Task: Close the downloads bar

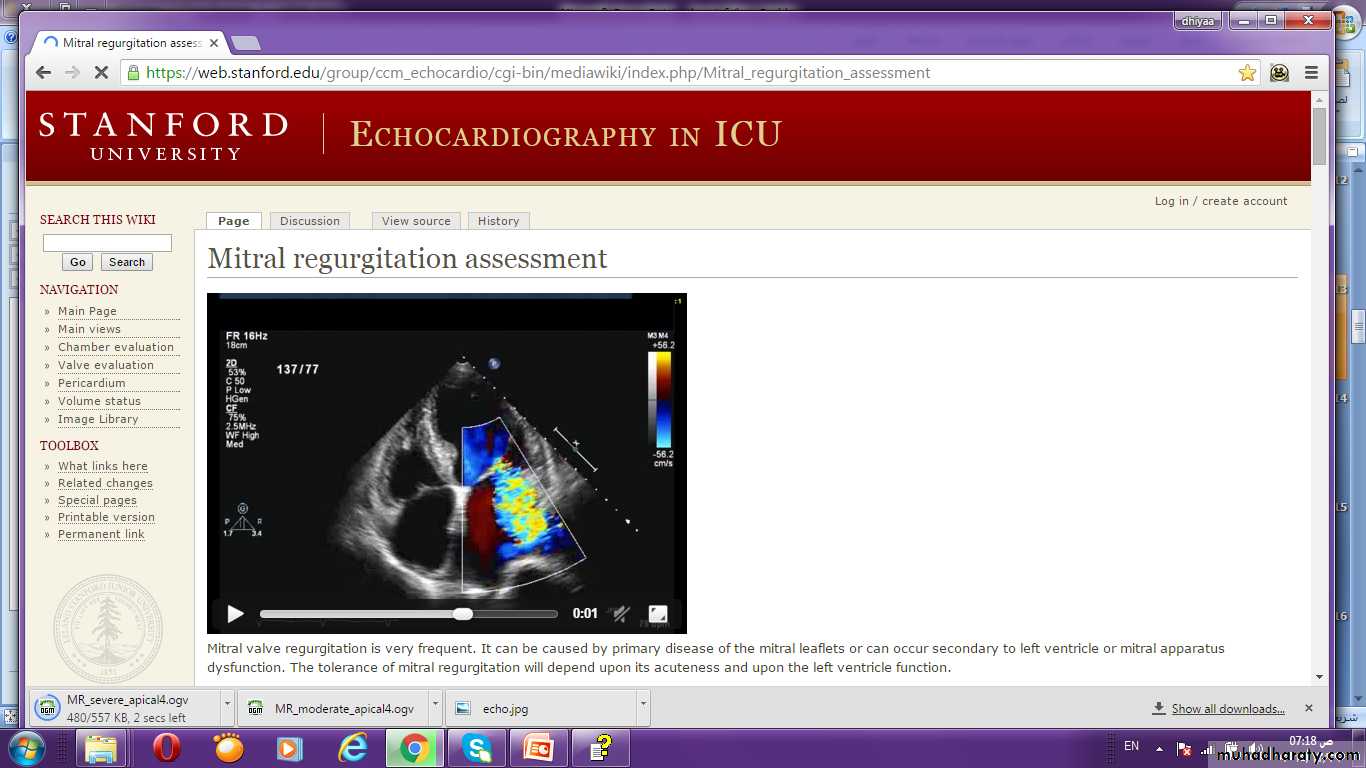Action: coord(1309,708)
